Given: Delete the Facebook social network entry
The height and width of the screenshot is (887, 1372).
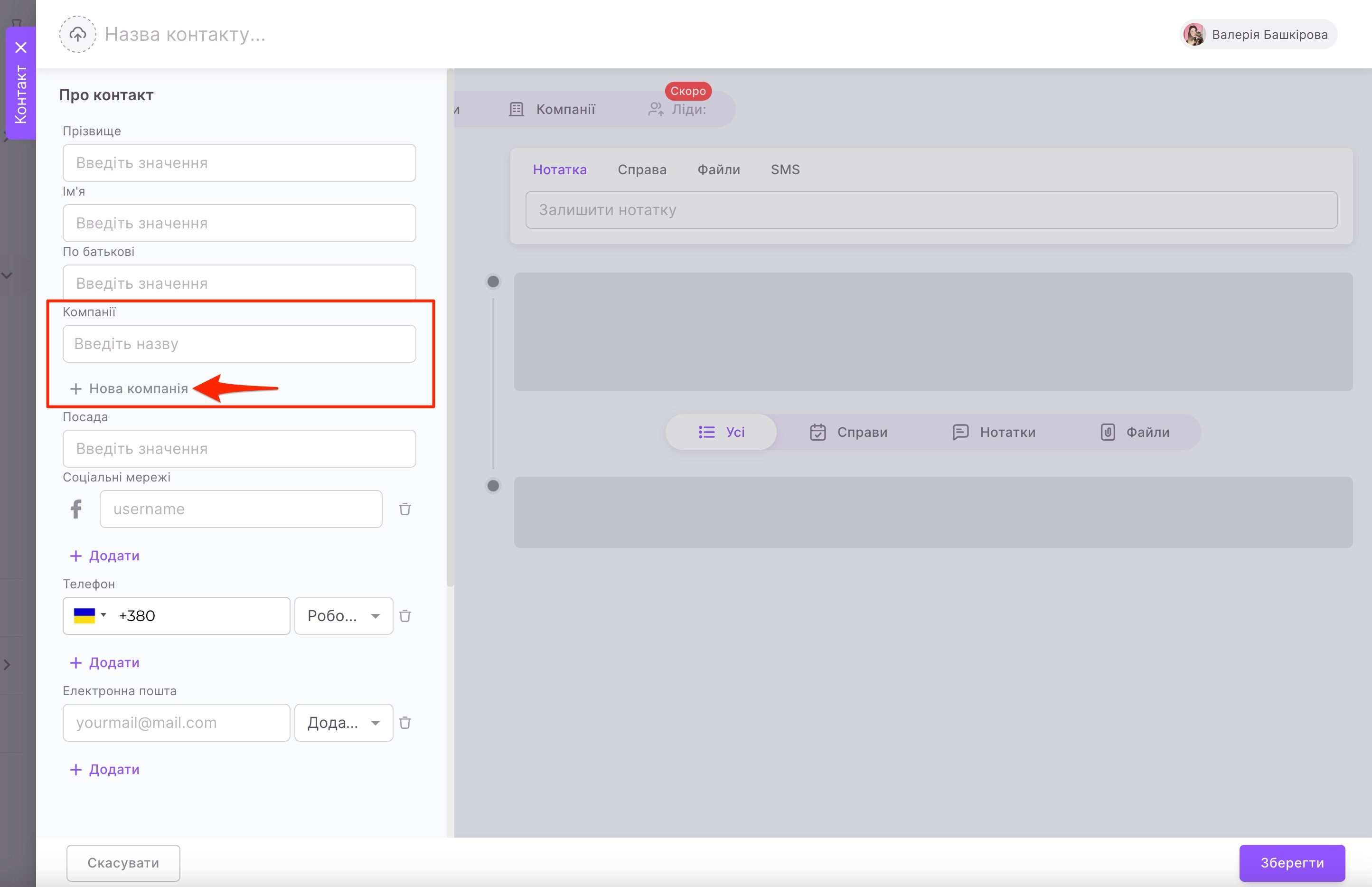Looking at the screenshot, I should click(x=405, y=509).
